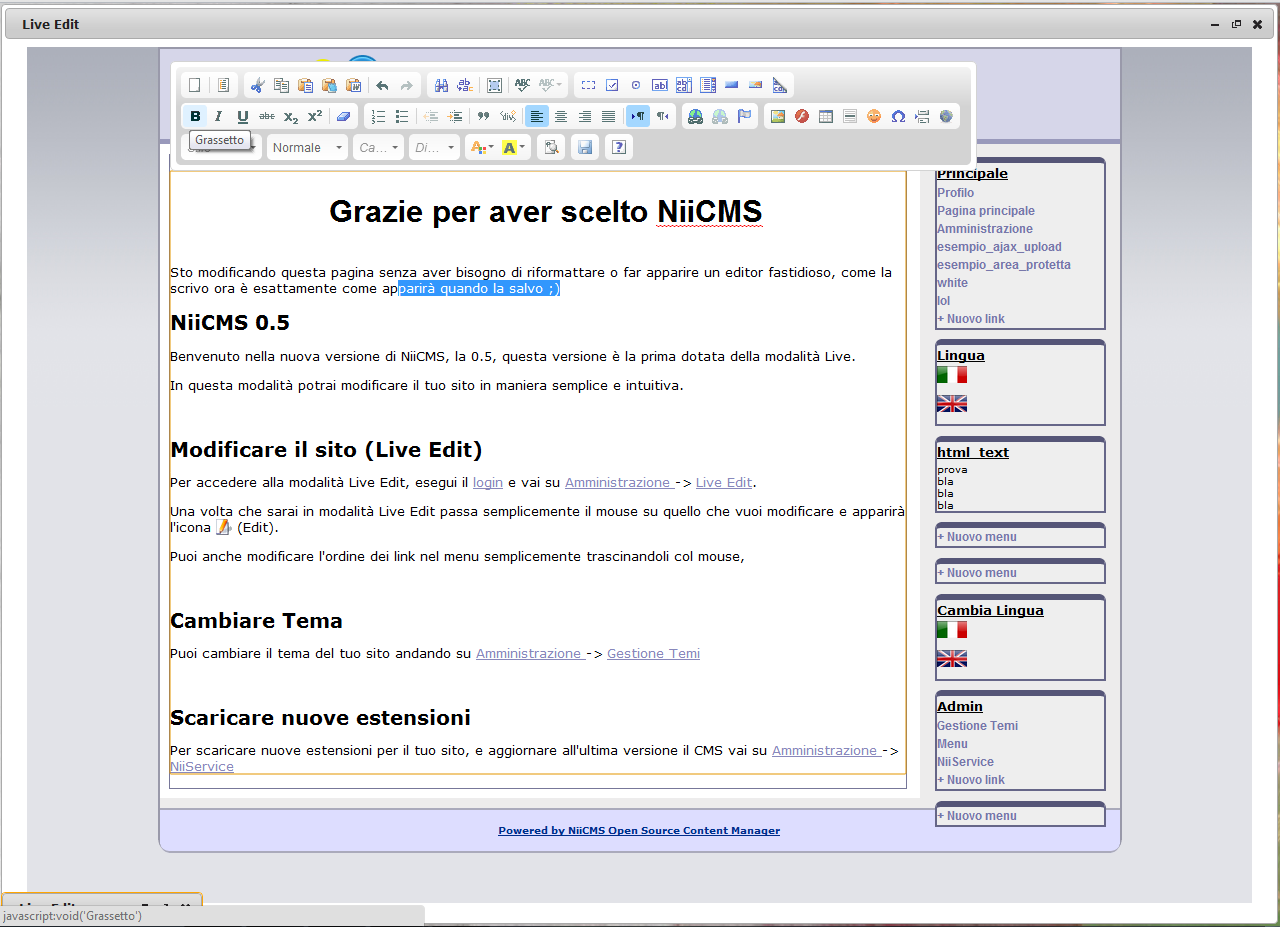
Task: Expand the text color picker arrow
Action: 490,147
